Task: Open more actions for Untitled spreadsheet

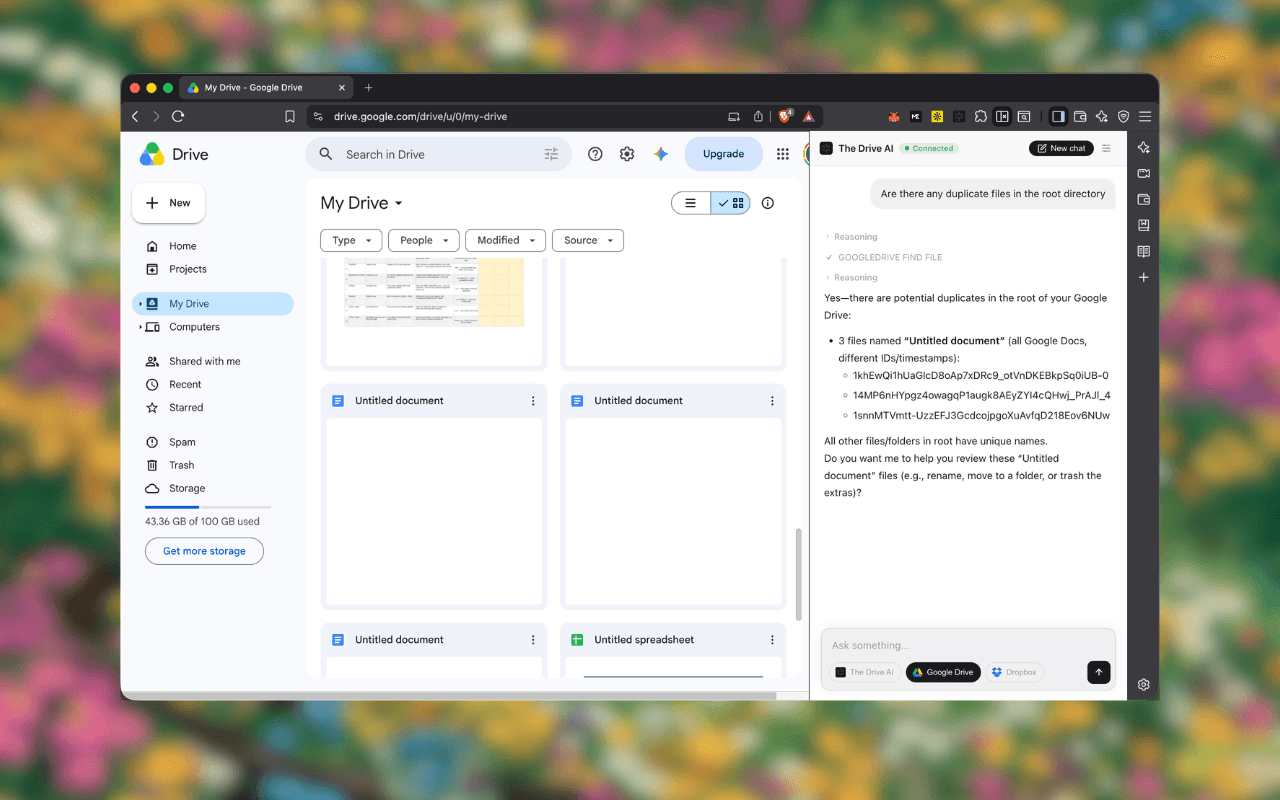Action: [772, 640]
